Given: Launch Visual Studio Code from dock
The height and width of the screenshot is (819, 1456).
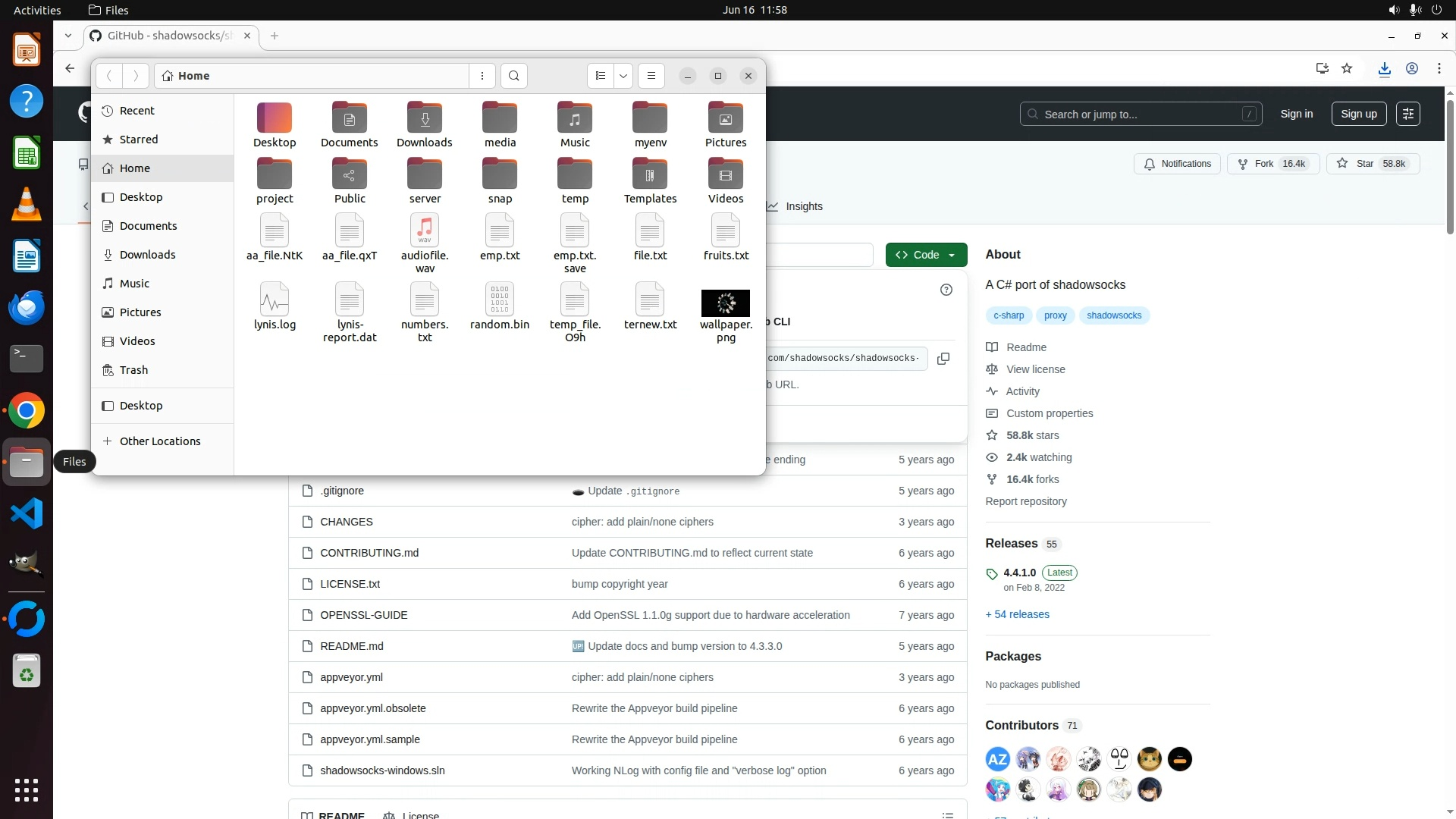Looking at the screenshot, I should [27, 514].
